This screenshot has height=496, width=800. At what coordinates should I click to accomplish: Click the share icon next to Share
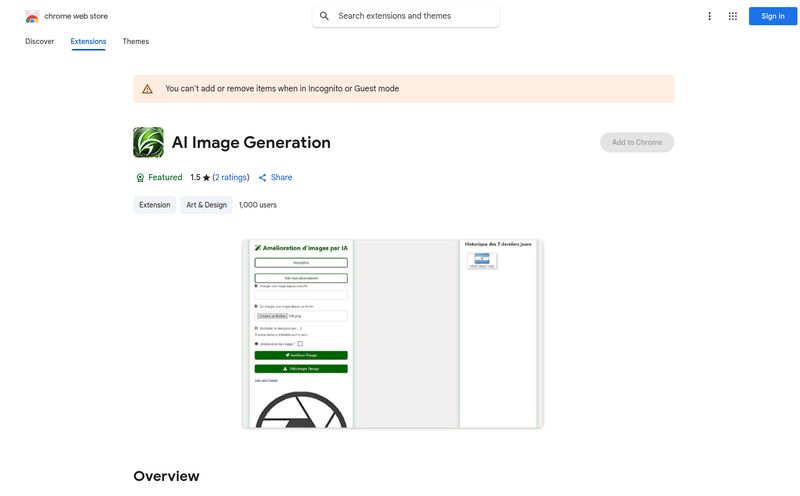point(262,178)
